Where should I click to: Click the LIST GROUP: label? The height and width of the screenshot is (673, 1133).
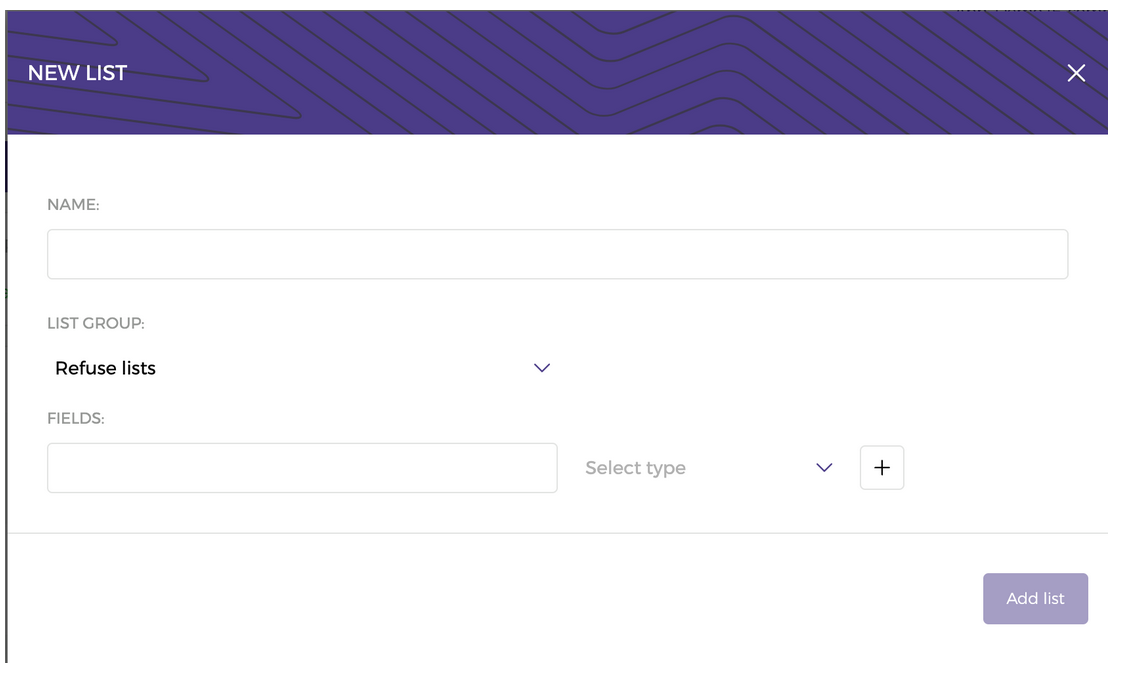point(95,323)
